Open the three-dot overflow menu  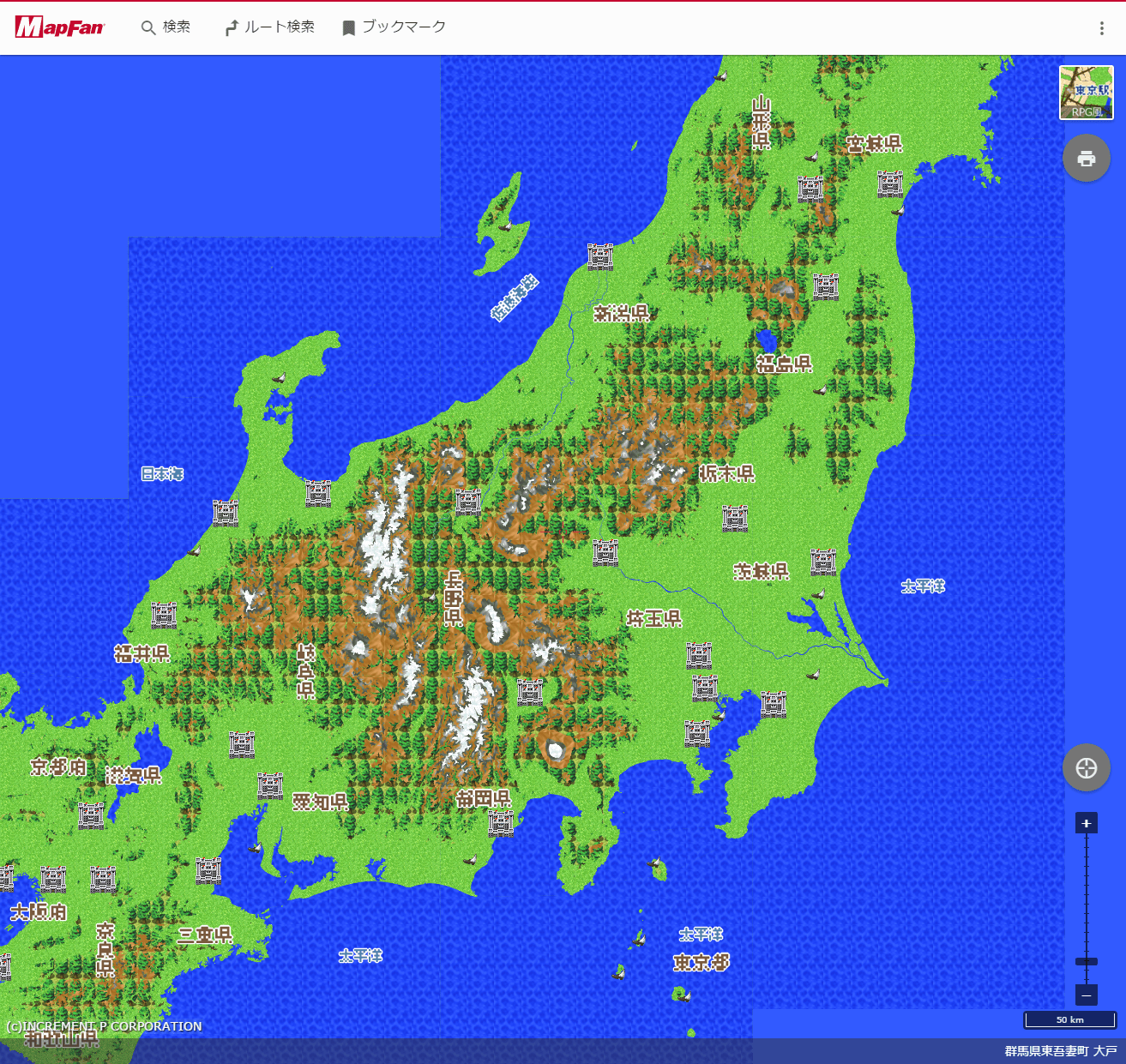click(1102, 28)
